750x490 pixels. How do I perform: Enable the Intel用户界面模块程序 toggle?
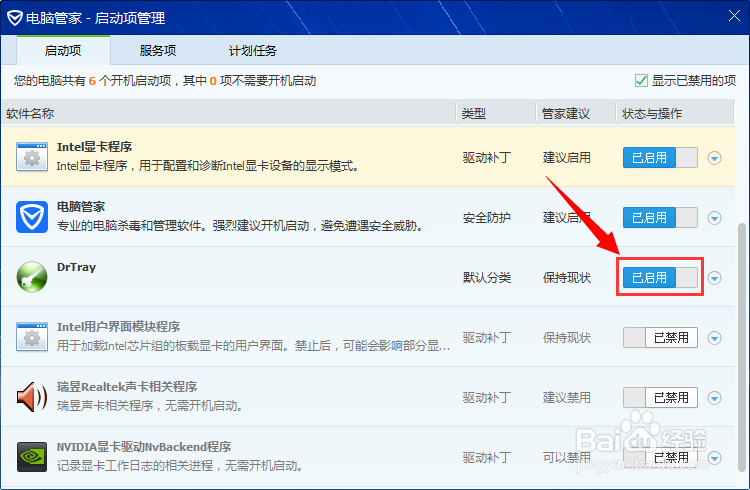(x=660, y=338)
